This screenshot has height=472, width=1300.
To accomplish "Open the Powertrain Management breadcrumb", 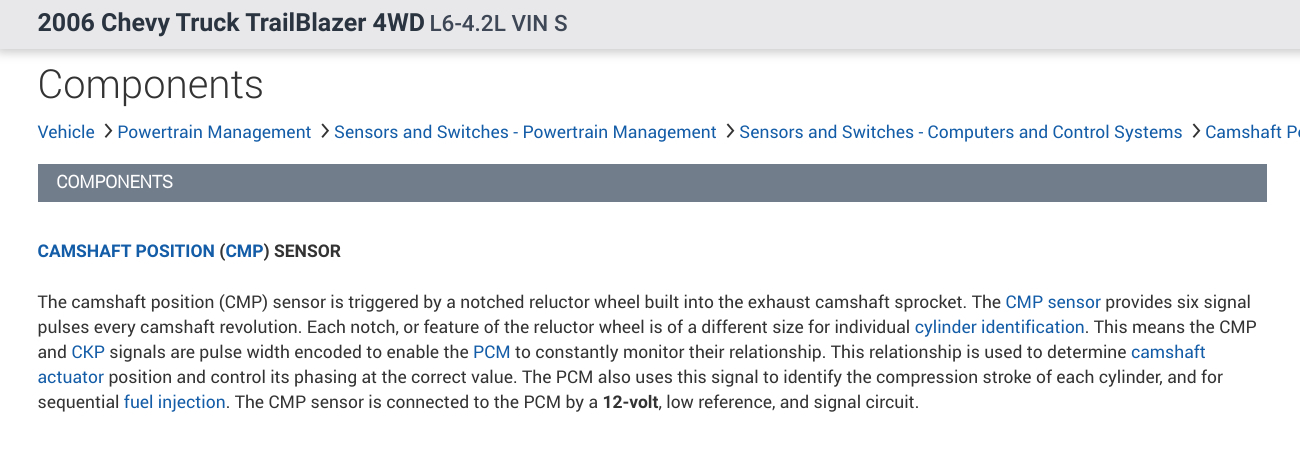I will [x=214, y=132].
